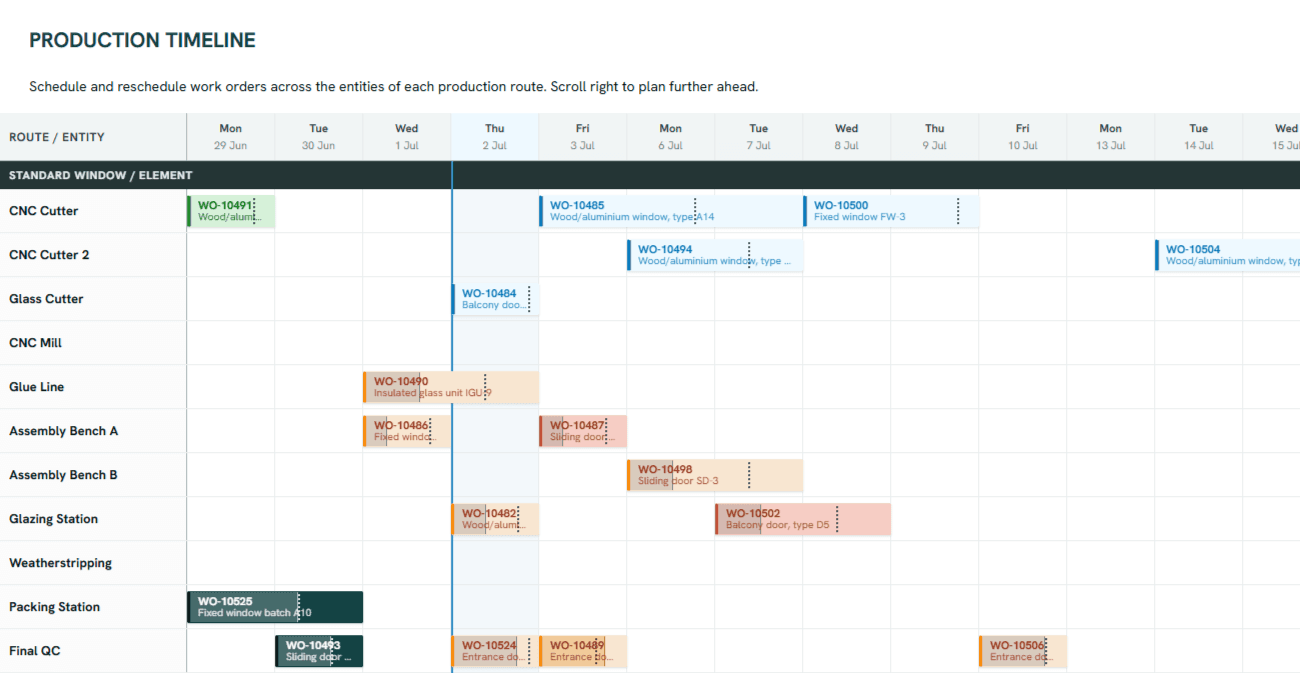Click the Mon 6 Jul date column header
This screenshot has height=673, width=1300.
(671, 137)
